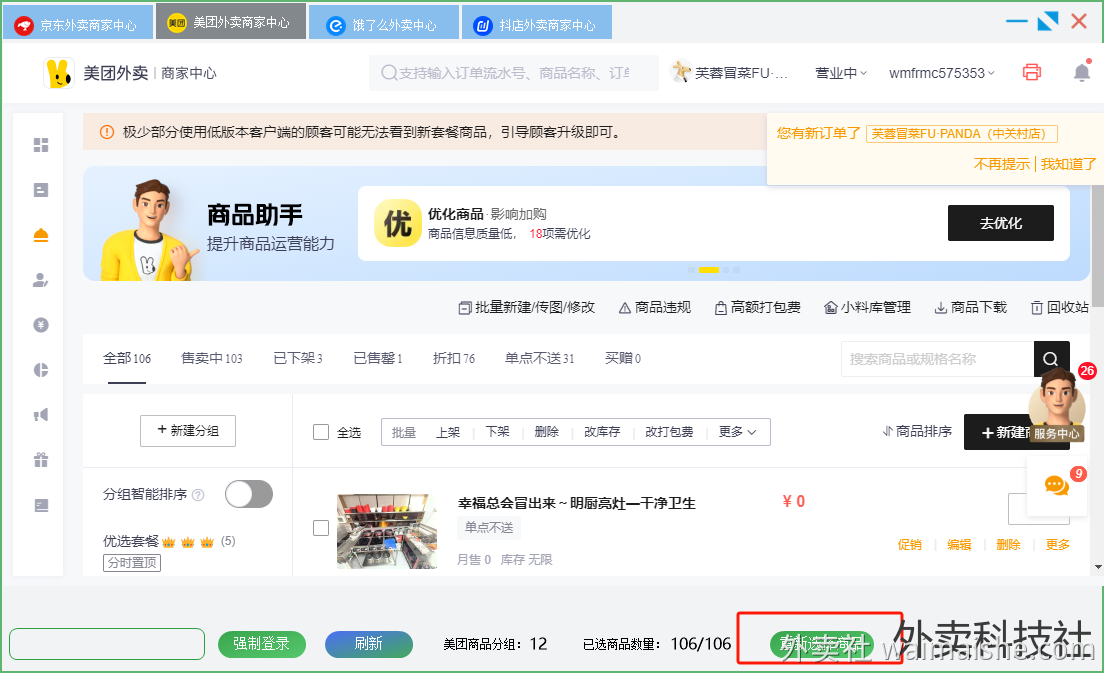Click the empty bottom-left text field
The image size is (1104, 673).
click(107, 644)
